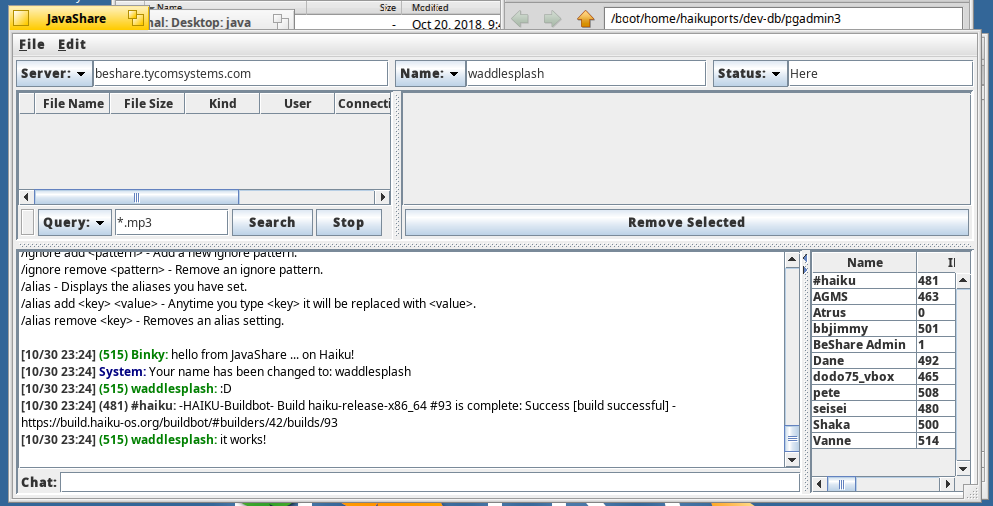Click chat log scroll down arrow
Screen dimensions: 993x506
[792, 460]
